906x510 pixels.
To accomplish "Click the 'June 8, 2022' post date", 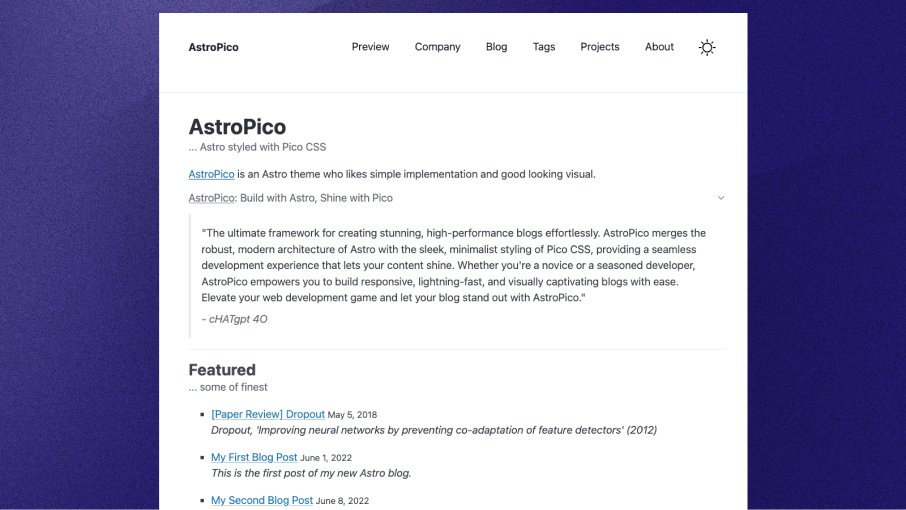I will tap(342, 501).
